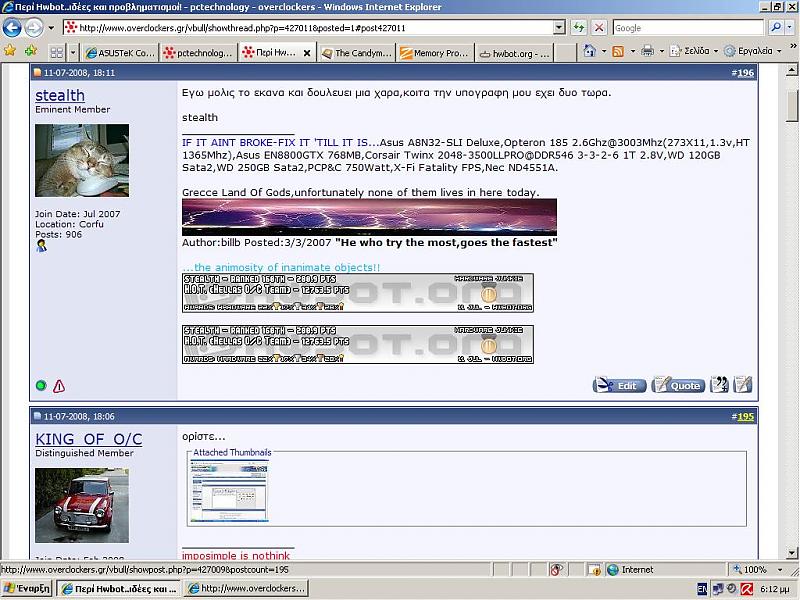Switch to the hwbot.org tab
Screen dimensions: 800x600
(x=514, y=53)
